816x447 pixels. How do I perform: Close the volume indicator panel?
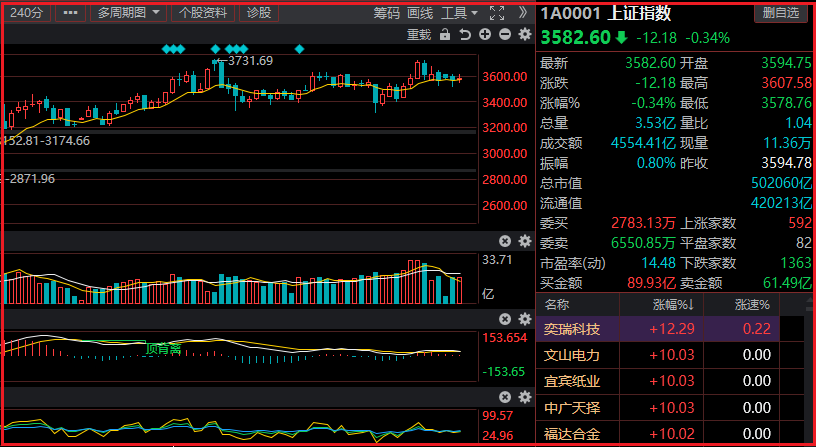(505, 241)
